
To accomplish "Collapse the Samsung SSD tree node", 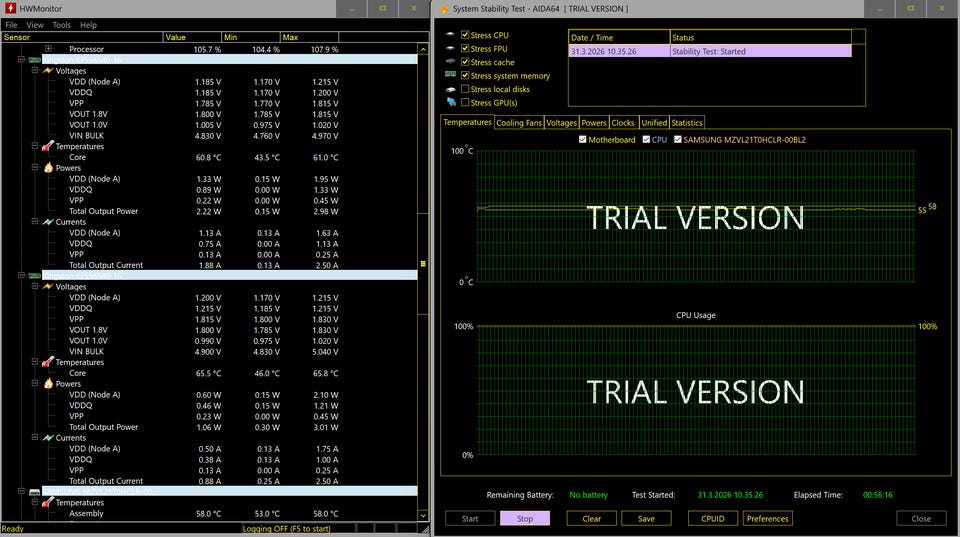I will point(21,492).
